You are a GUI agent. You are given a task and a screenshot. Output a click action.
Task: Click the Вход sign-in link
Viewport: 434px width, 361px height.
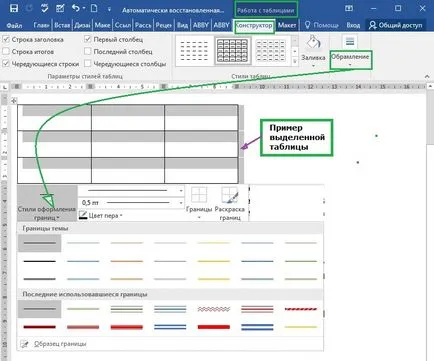tap(353, 25)
